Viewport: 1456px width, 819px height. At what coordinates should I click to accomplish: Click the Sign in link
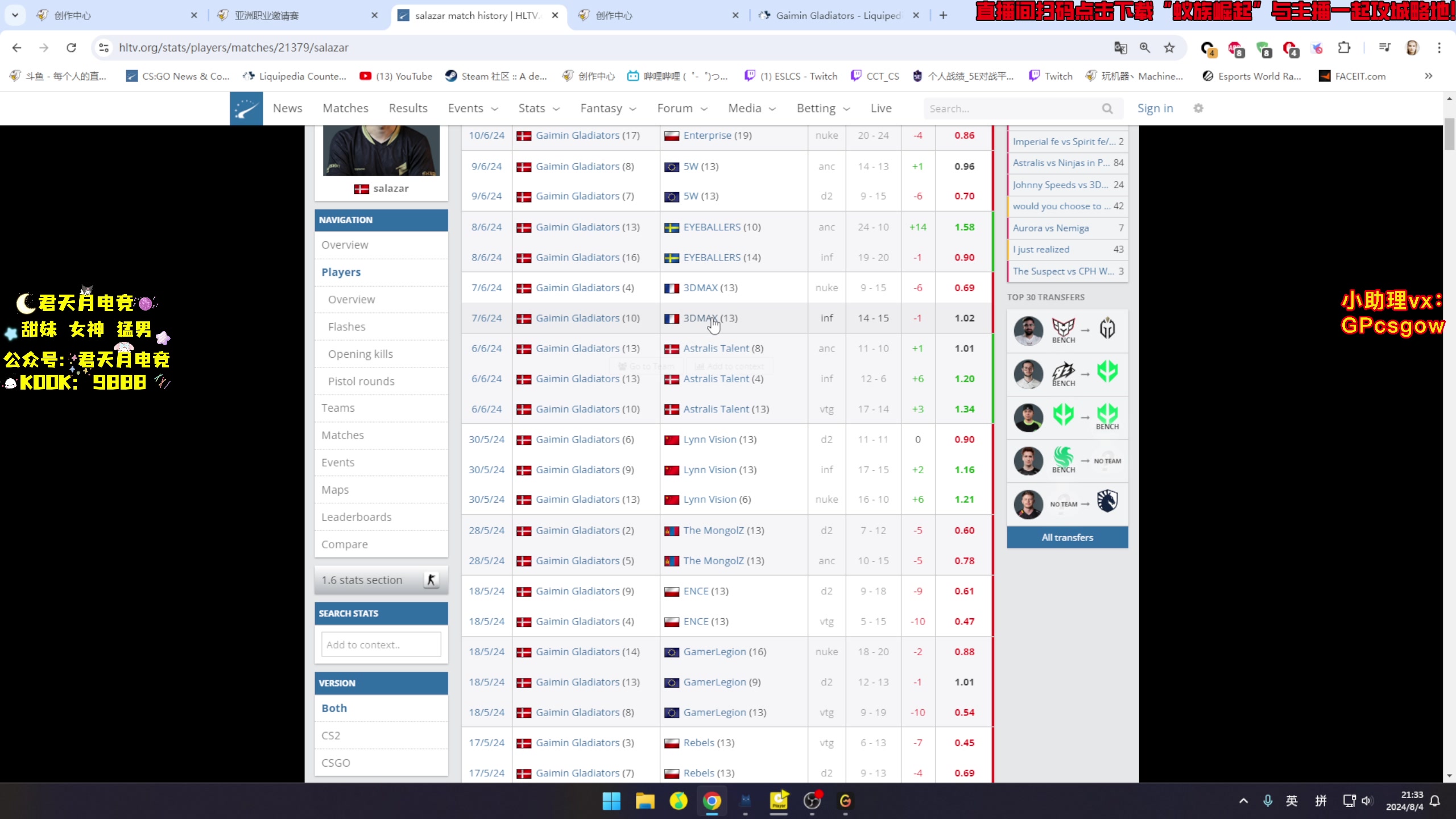coord(1155,108)
